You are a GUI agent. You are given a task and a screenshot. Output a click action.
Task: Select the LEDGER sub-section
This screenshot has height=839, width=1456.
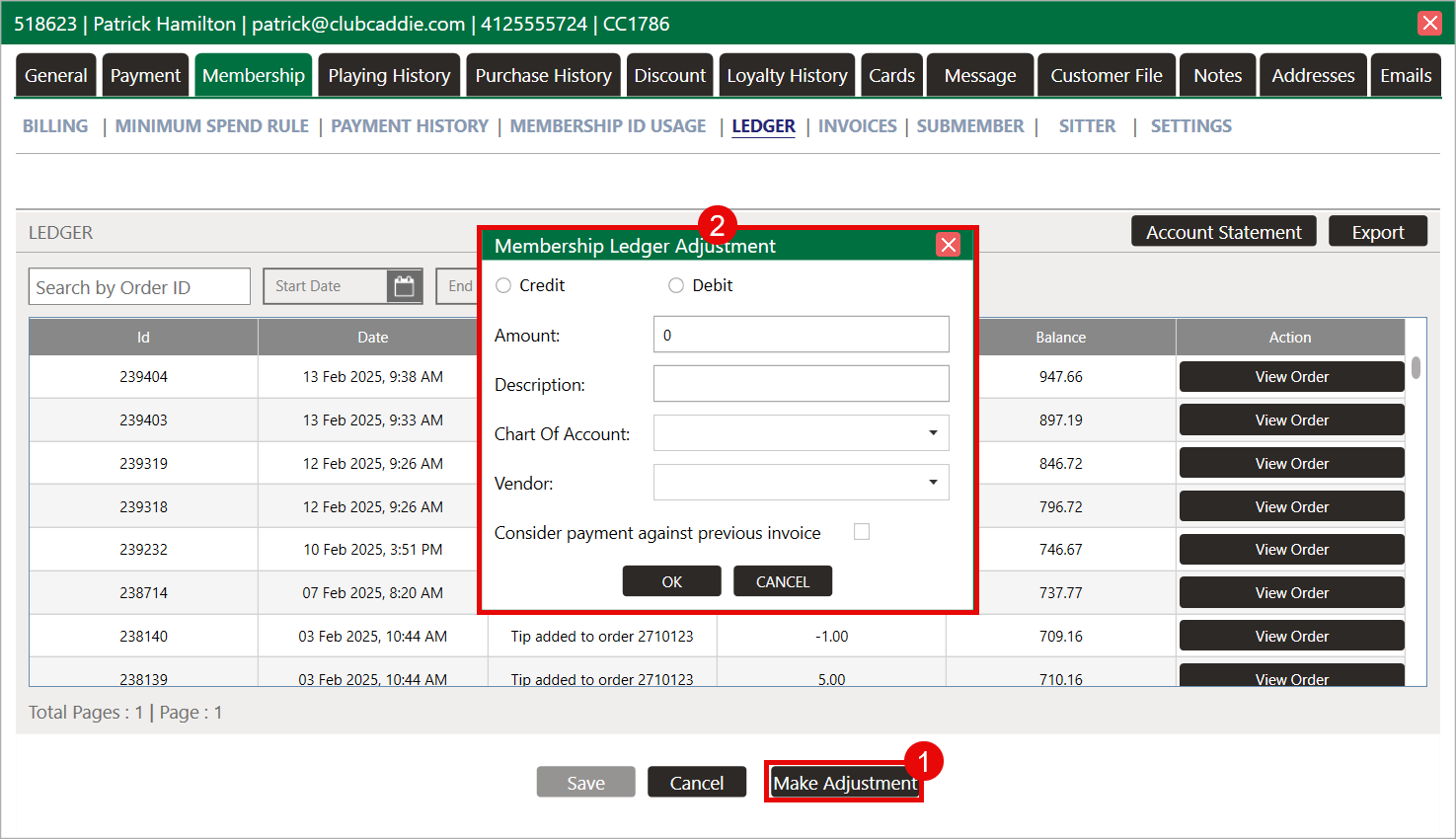[x=763, y=126]
